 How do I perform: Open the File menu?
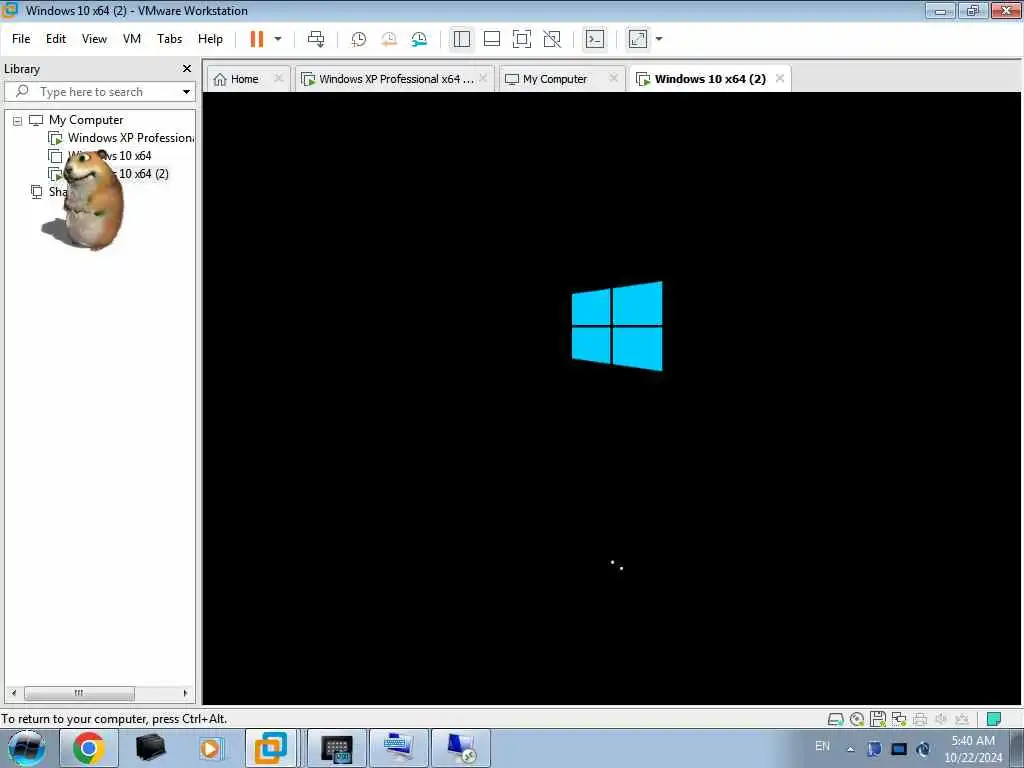click(x=21, y=39)
